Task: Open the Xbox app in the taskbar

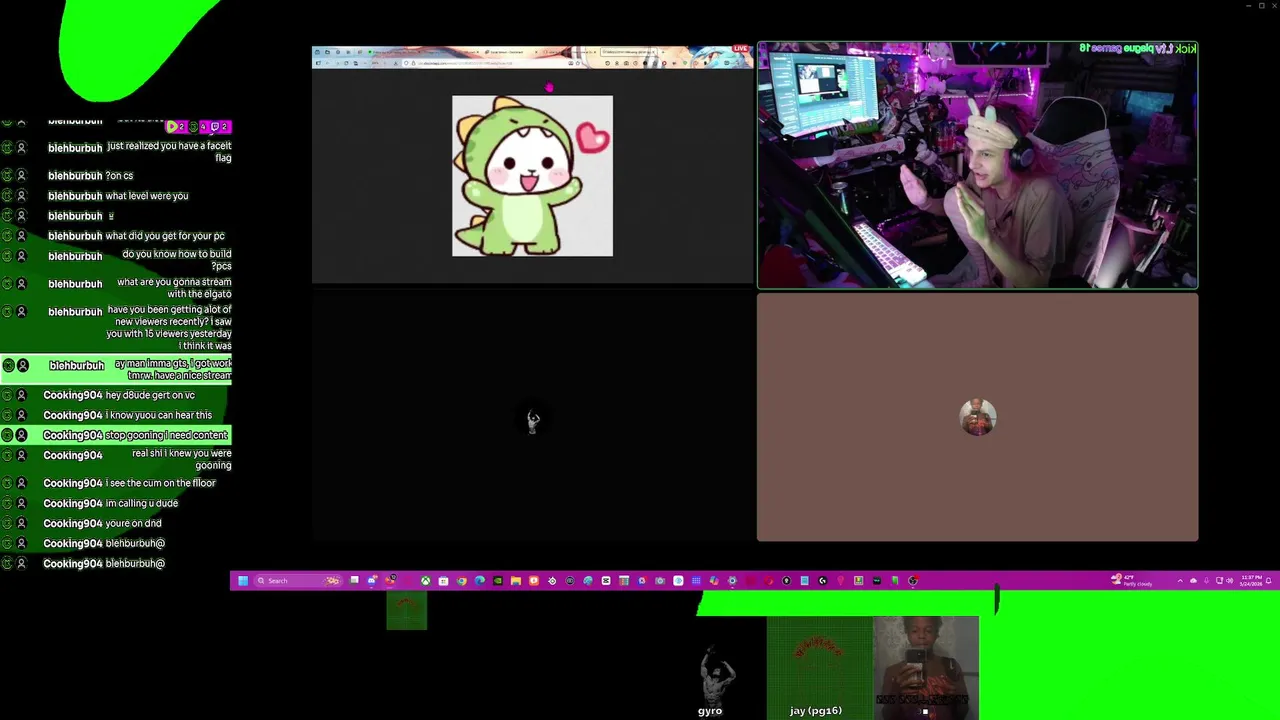Action: [x=425, y=580]
